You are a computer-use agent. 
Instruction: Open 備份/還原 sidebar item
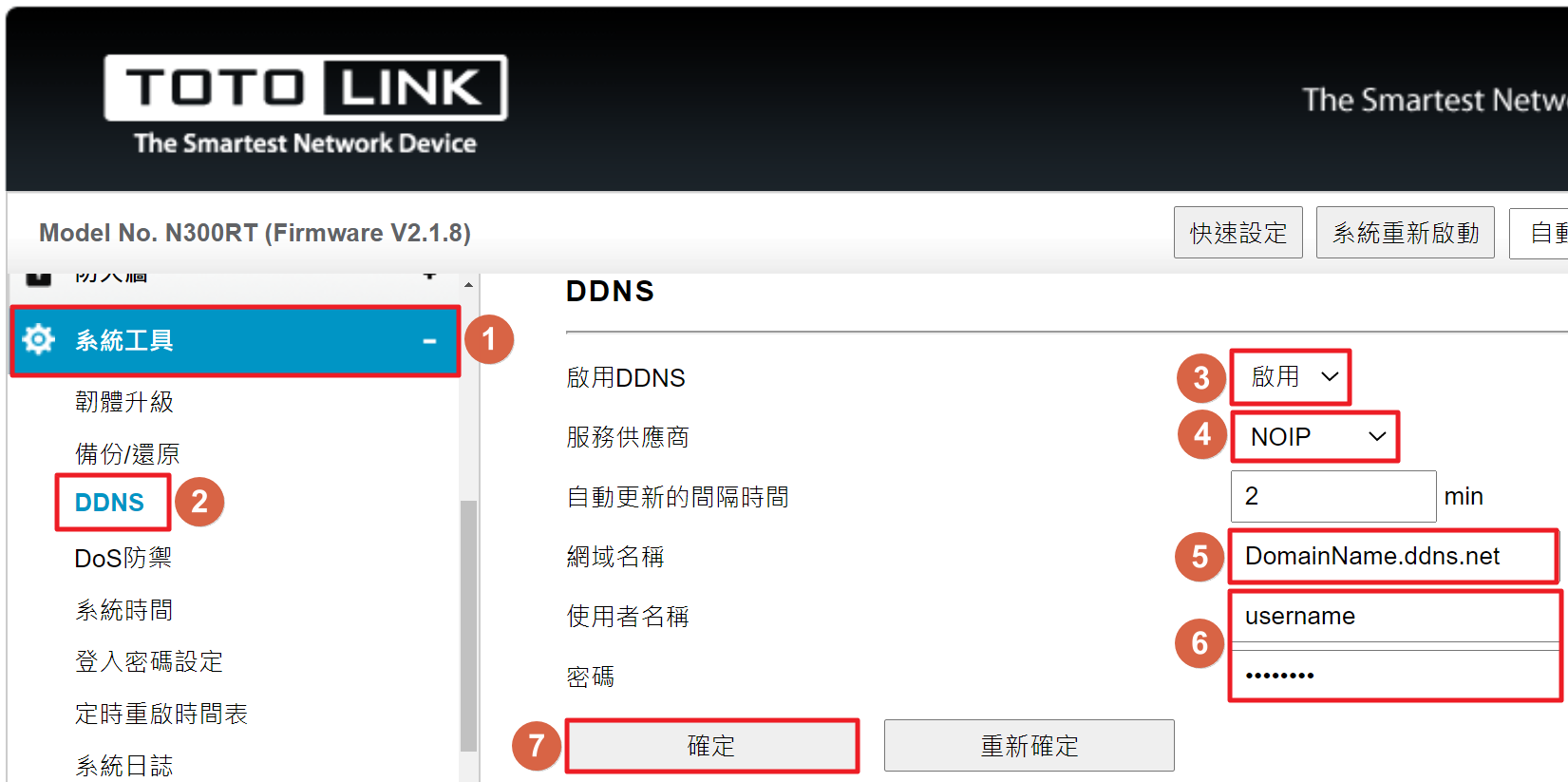(x=127, y=454)
